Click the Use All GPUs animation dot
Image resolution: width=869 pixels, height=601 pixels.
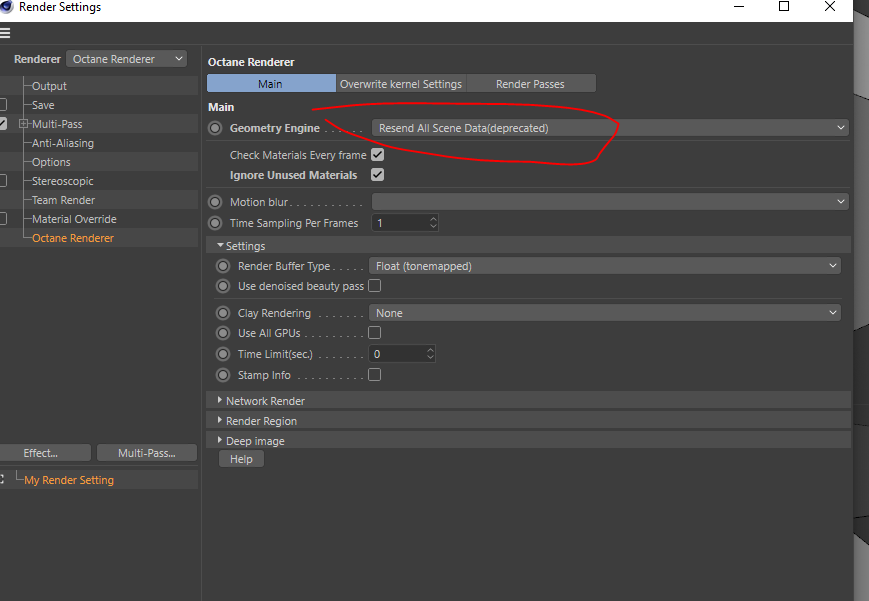pyautogui.click(x=223, y=333)
